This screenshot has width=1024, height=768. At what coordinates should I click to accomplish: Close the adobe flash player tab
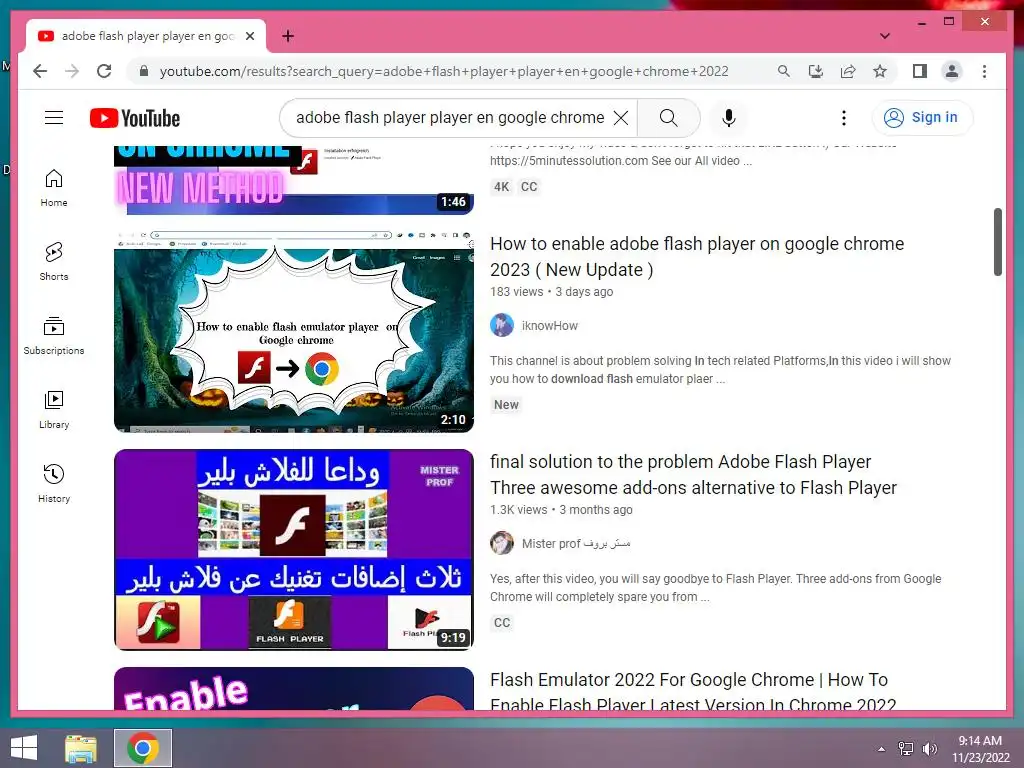pos(249,36)
